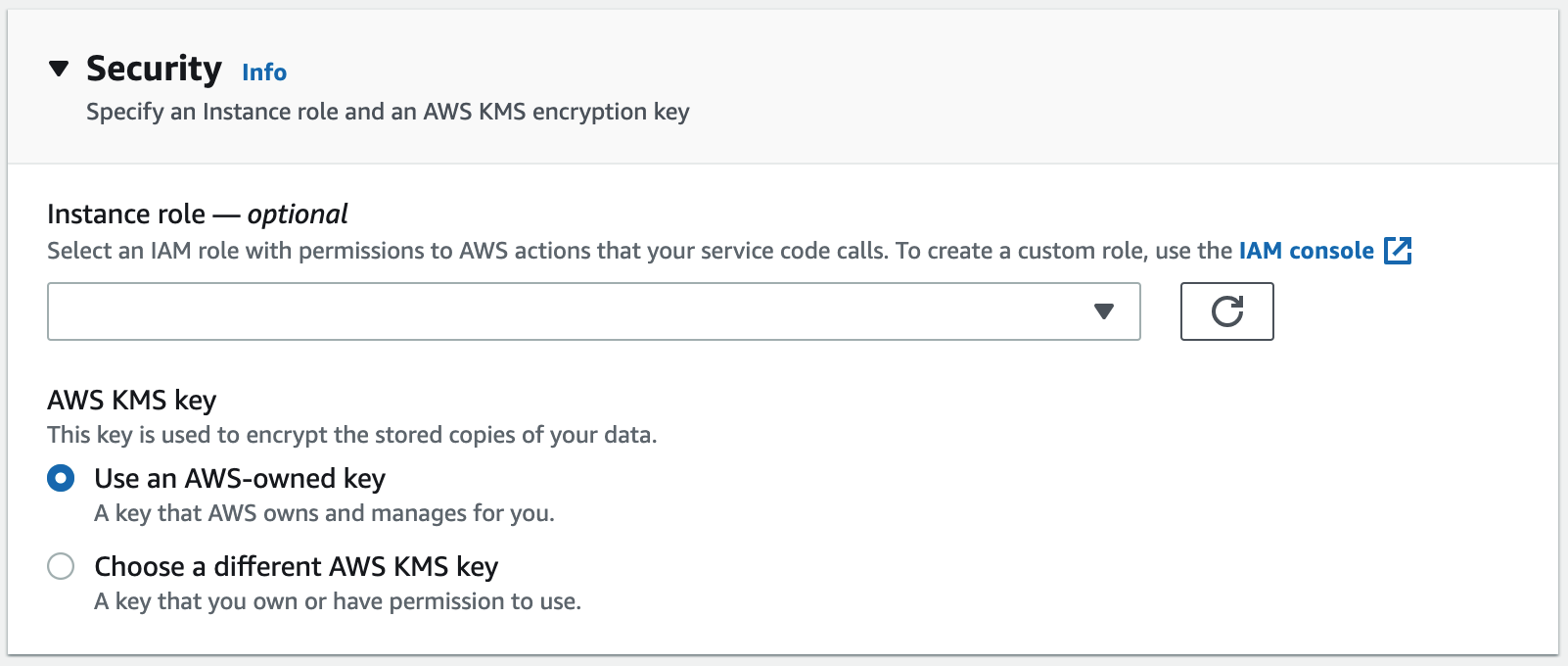Collapse the Security section triangle
Image resolution: width=1568 pixels, height=666 pixels.
(x=59, y=69)
